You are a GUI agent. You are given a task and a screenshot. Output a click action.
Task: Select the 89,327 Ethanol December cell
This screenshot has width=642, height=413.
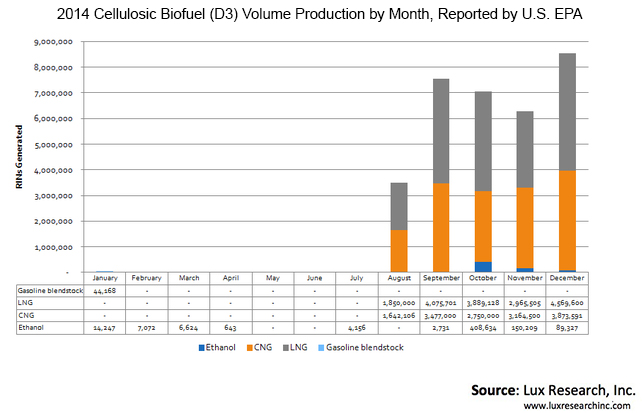pyautogui.click(x=567, y=328)
